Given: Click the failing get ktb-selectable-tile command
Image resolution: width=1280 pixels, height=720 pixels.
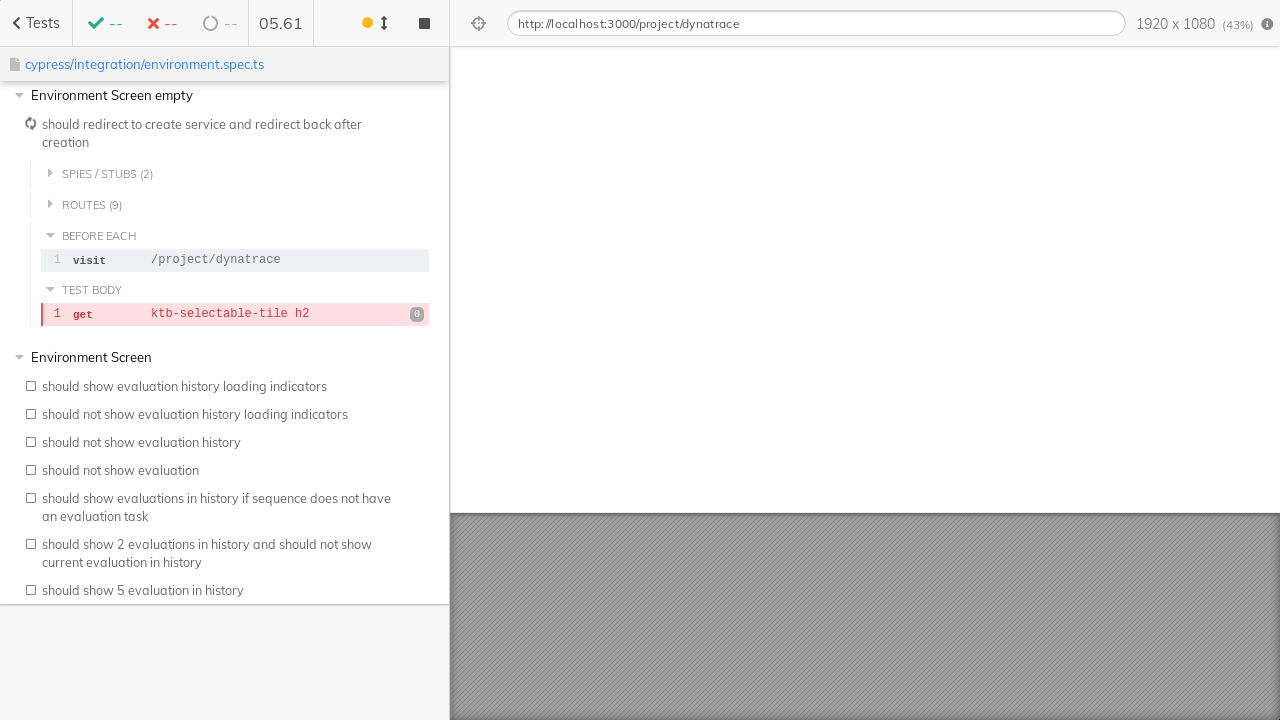Looking at the screenshot, I should (230, 313).
